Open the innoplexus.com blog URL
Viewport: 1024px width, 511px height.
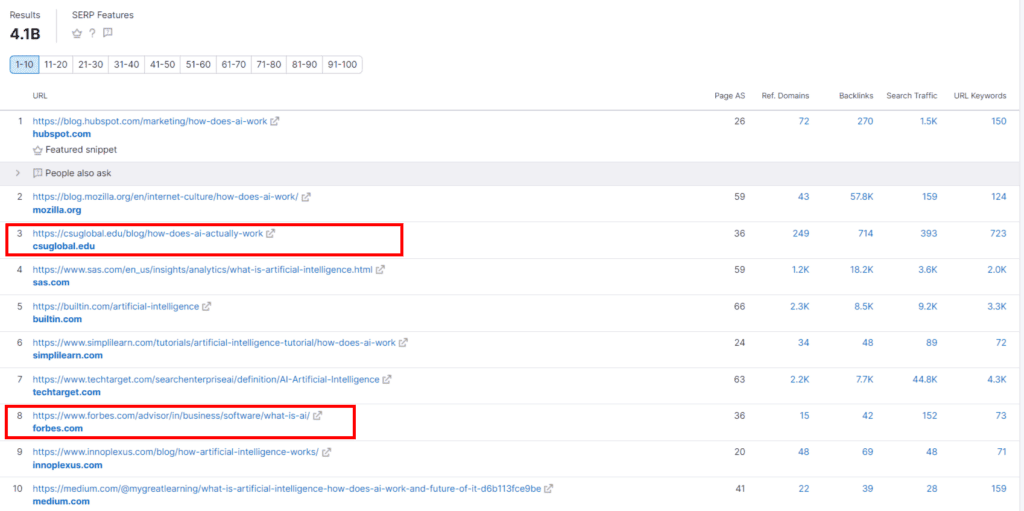pos(176,452)
